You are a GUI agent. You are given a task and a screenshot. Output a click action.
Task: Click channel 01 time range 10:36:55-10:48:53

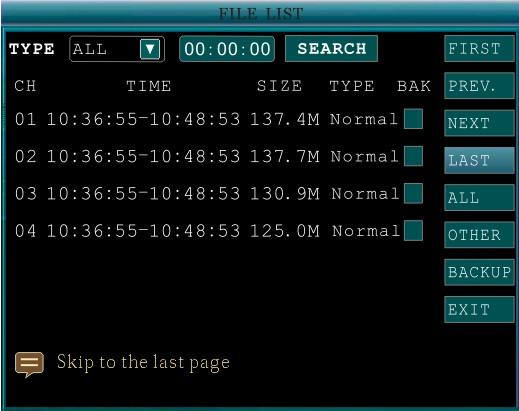point(143,119)
